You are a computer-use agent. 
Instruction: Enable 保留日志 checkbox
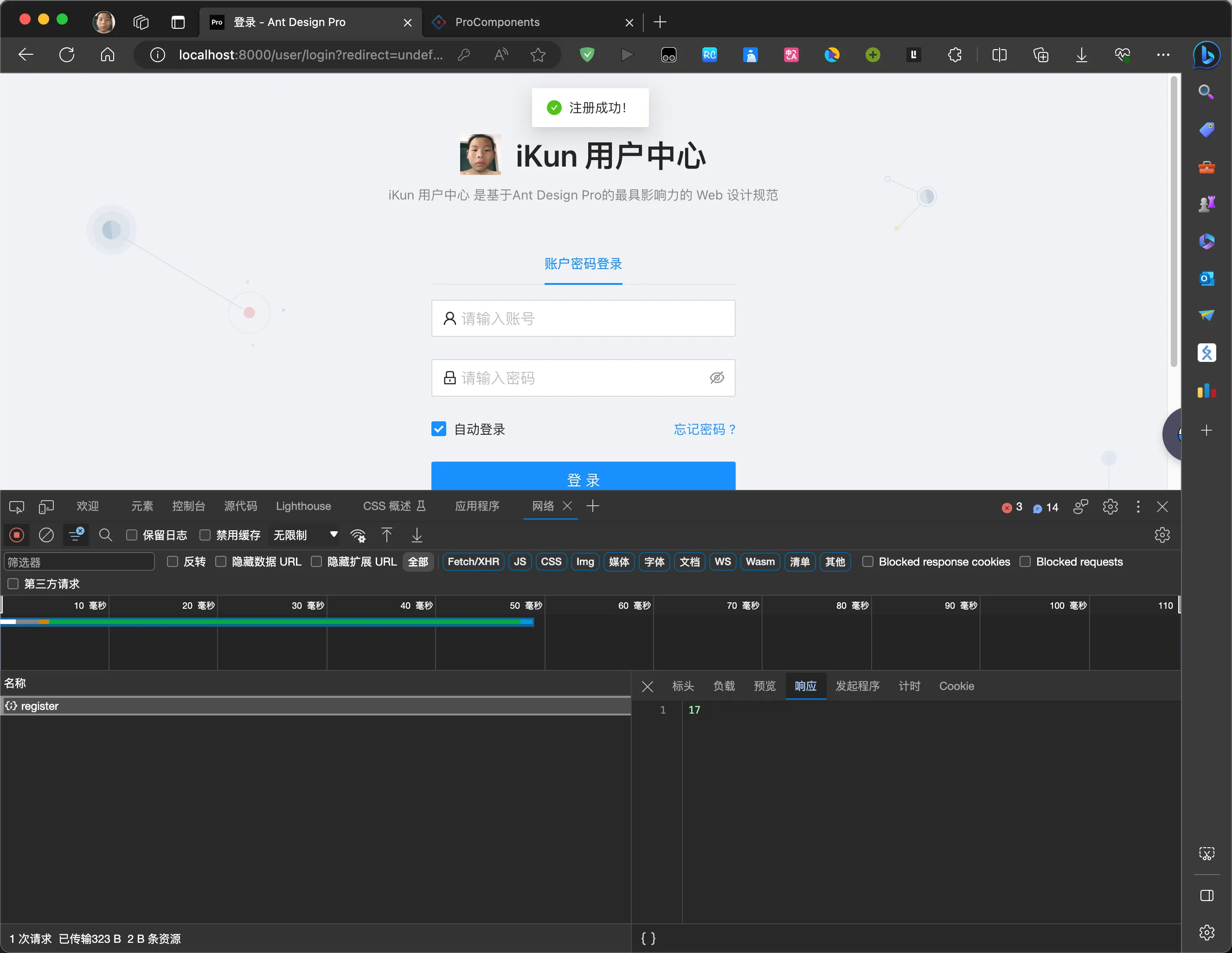[131, 535]
